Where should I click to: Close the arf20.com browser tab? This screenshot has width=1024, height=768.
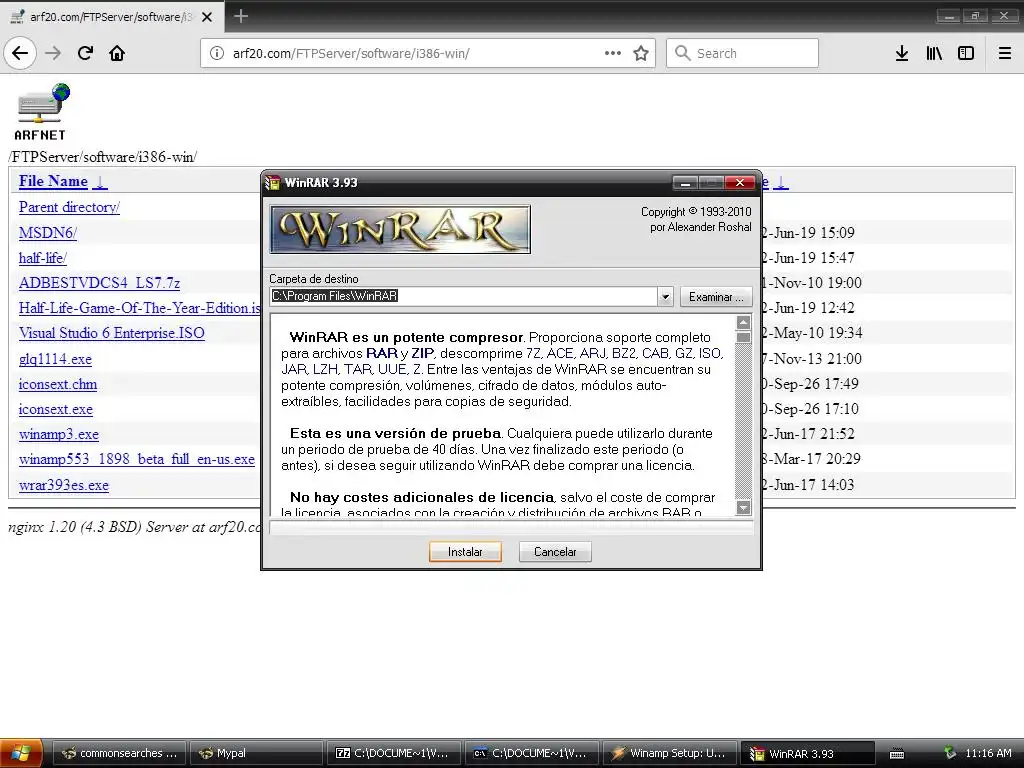207,17
